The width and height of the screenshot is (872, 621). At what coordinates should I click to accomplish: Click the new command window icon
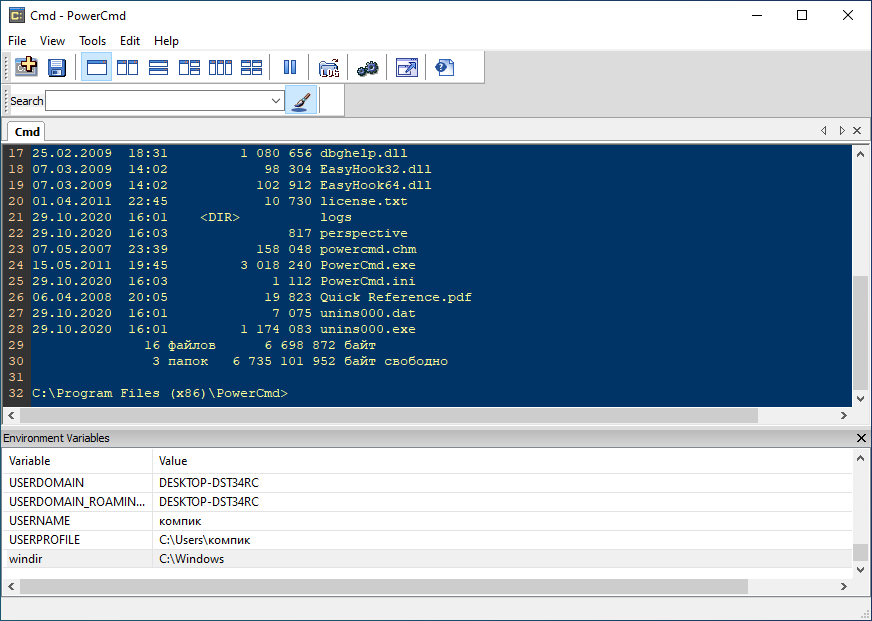coord(26,67)
